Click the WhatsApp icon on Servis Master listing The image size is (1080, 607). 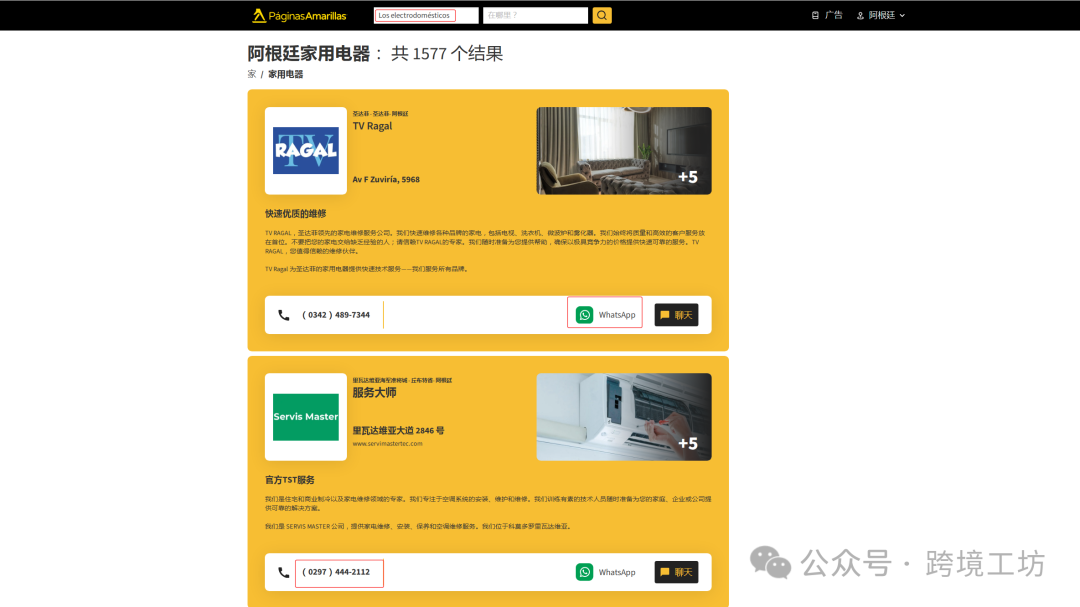click(x=584, y=572)
